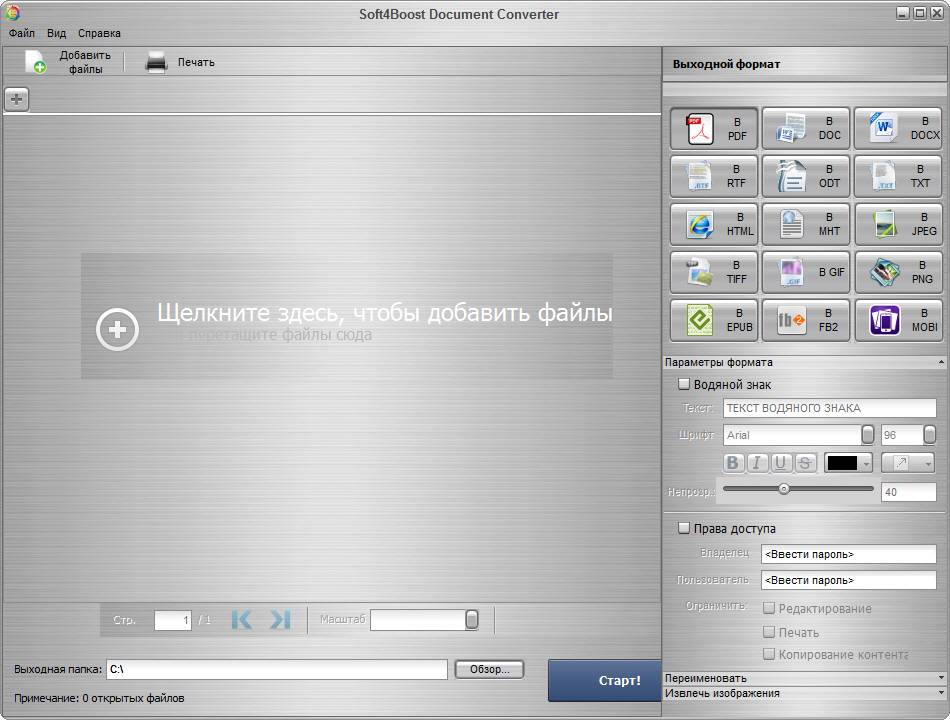Image resolution: width=950 pixels, height=720 pixels.
Task: Select the TIFF output format
Action: tap(714, 272)
